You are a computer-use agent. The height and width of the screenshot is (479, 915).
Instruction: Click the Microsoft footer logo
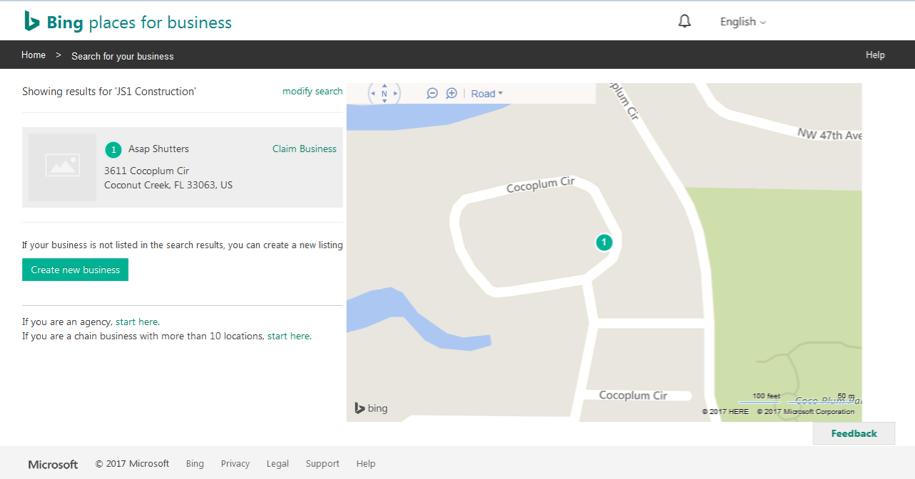pyautogui.click(x=53, y=464)
